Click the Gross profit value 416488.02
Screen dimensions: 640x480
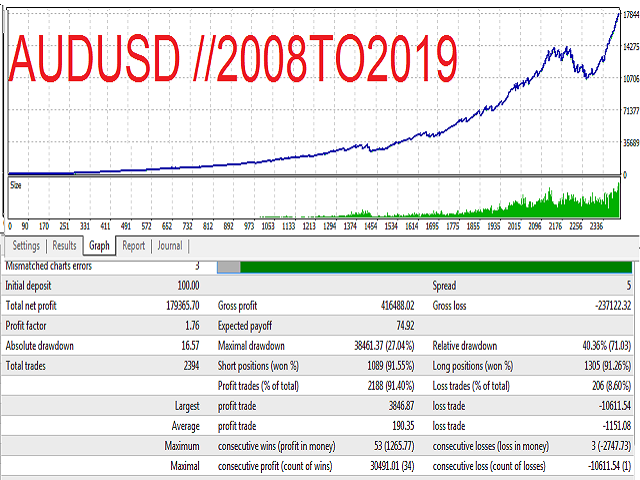[397, 306]
